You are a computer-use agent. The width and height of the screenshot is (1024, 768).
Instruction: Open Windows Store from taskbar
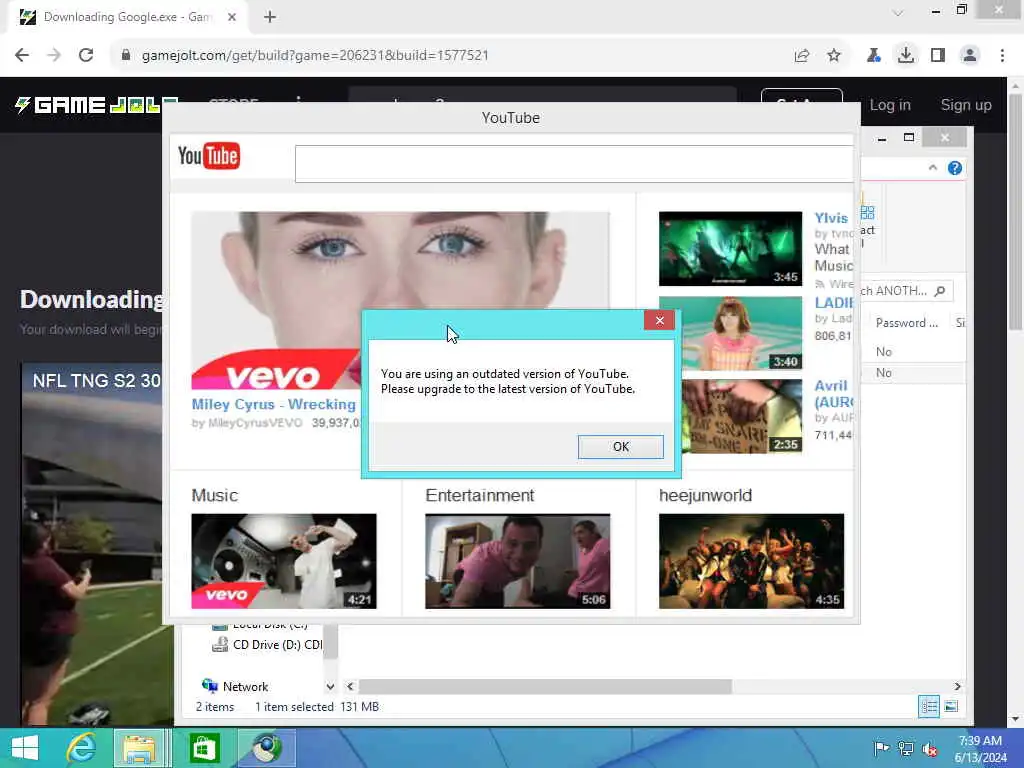pos(204,748)
